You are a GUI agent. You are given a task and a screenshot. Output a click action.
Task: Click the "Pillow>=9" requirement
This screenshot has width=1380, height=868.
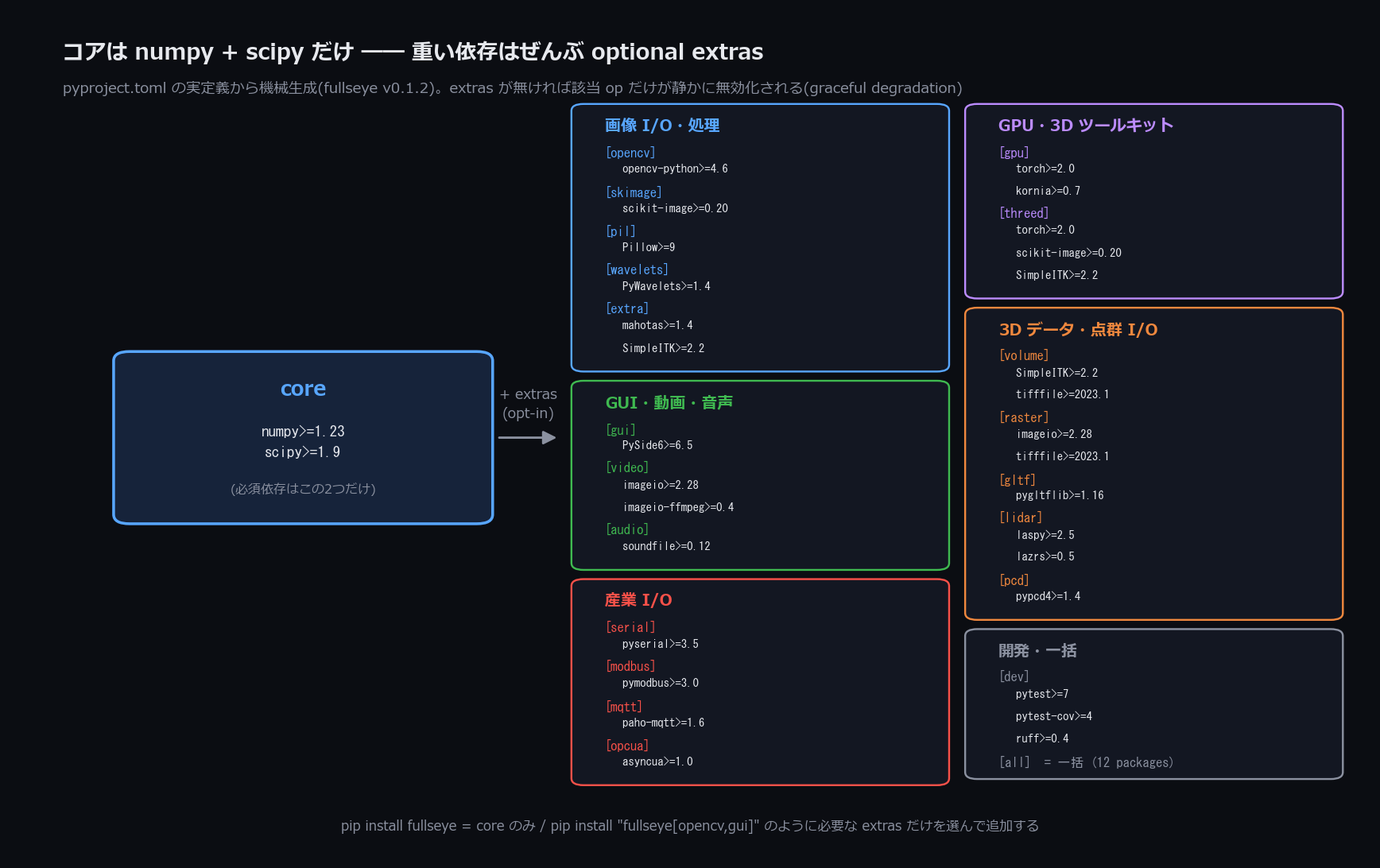point(649,247)
